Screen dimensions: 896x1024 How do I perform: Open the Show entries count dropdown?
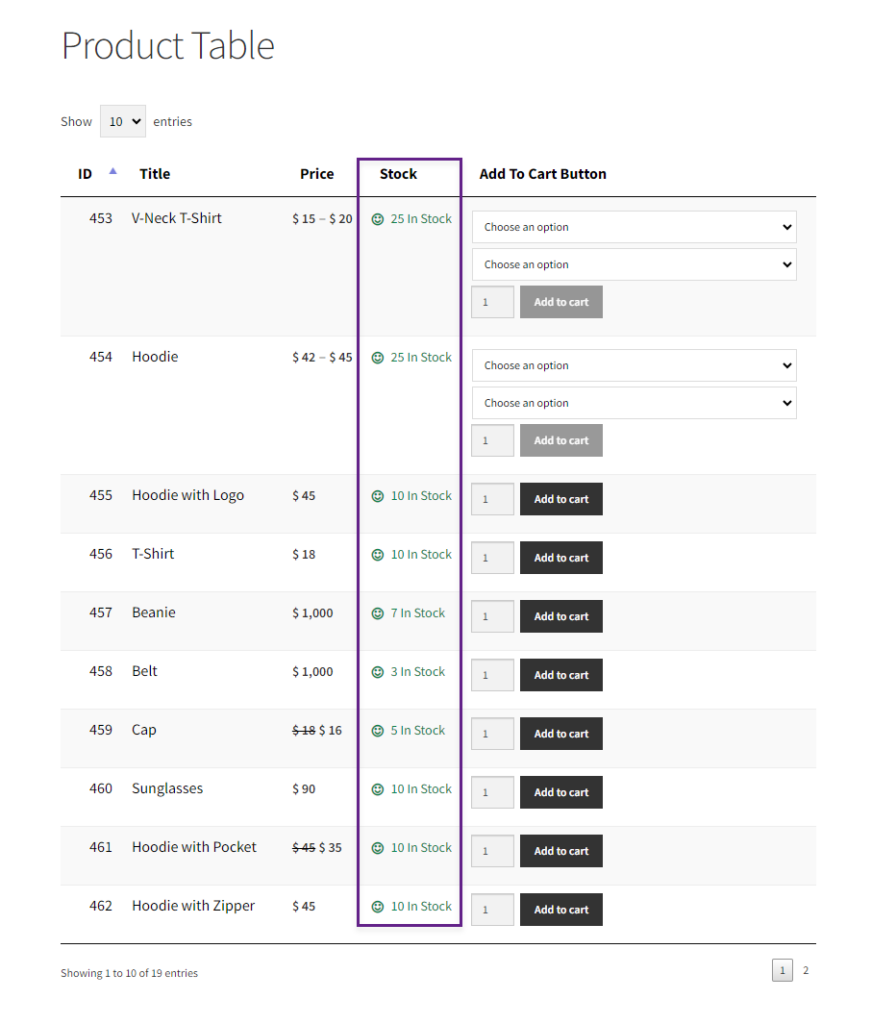[x=123, y=121]
